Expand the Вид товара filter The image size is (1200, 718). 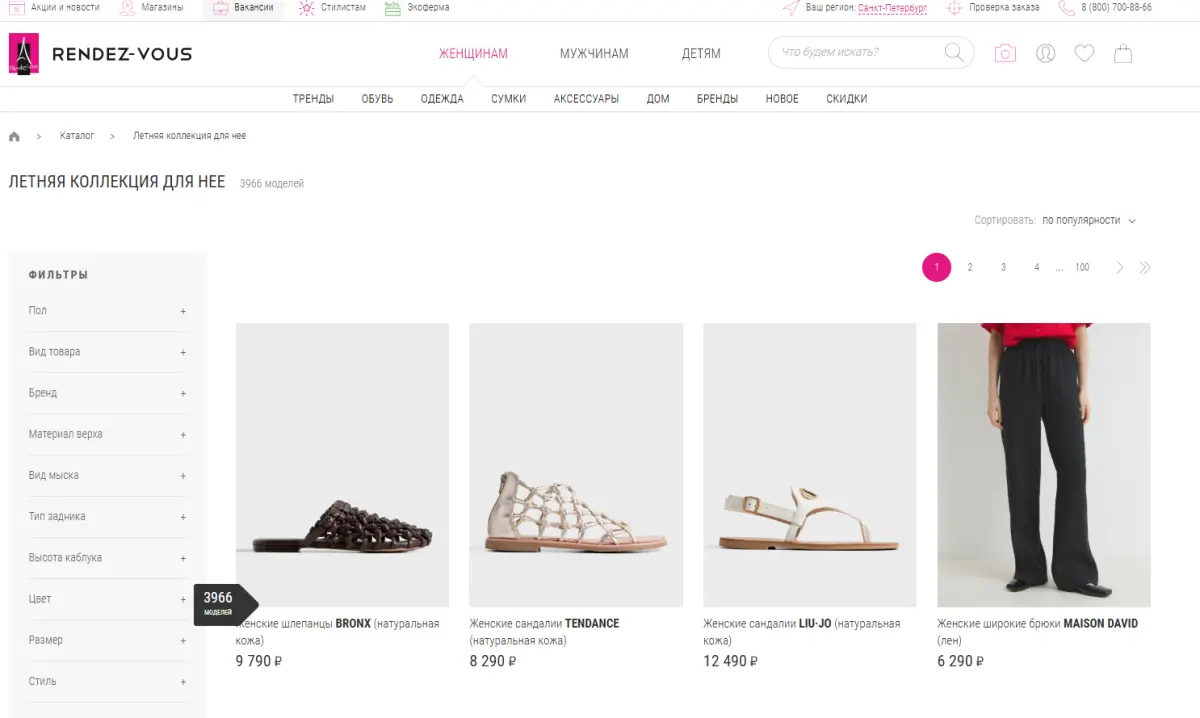107,352
